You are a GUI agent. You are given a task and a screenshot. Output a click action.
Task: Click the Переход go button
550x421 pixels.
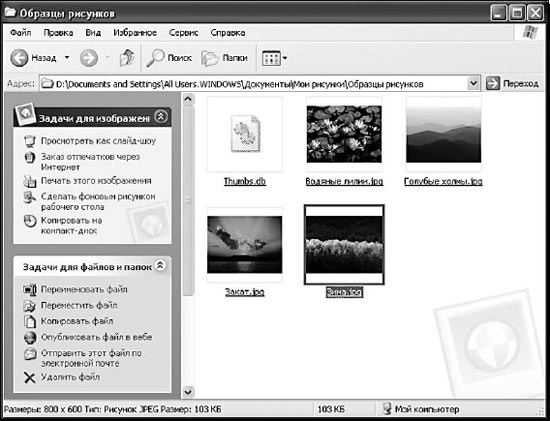(x=512, y=83)
